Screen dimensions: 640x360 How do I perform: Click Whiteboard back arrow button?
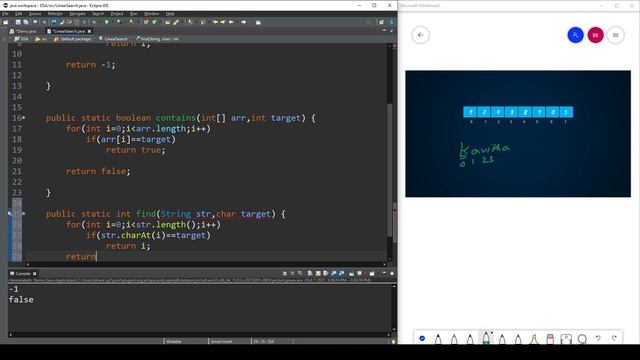click(420, 35)
